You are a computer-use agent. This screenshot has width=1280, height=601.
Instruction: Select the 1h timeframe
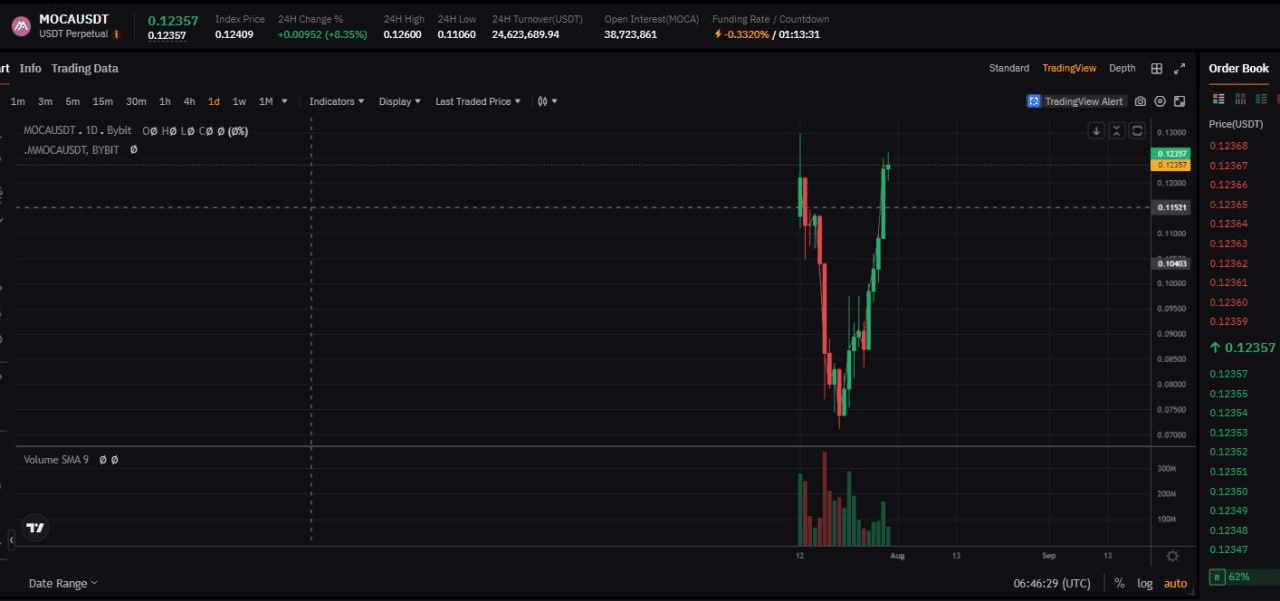(165, 101)
